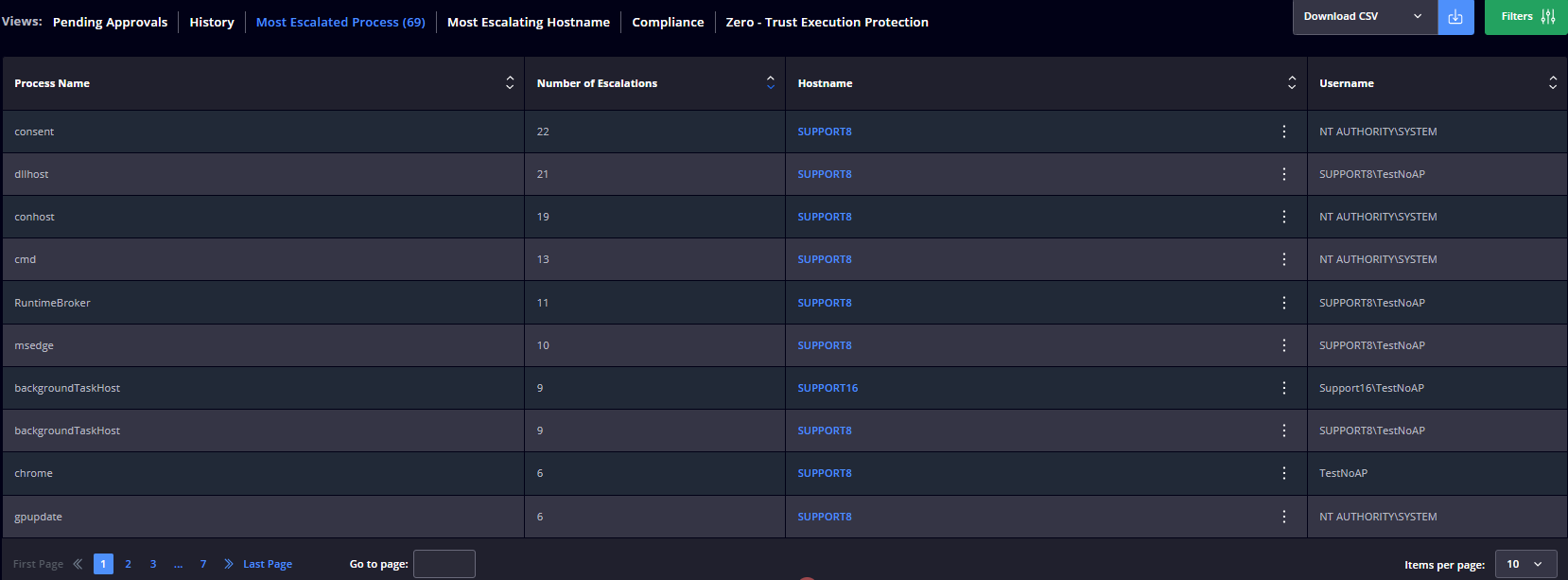Go to page 2
1568x580 pixels.
[129, 564]
